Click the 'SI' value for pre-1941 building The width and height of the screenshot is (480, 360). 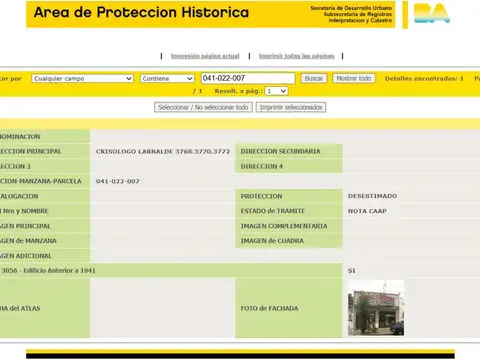(x=351, y=271)
